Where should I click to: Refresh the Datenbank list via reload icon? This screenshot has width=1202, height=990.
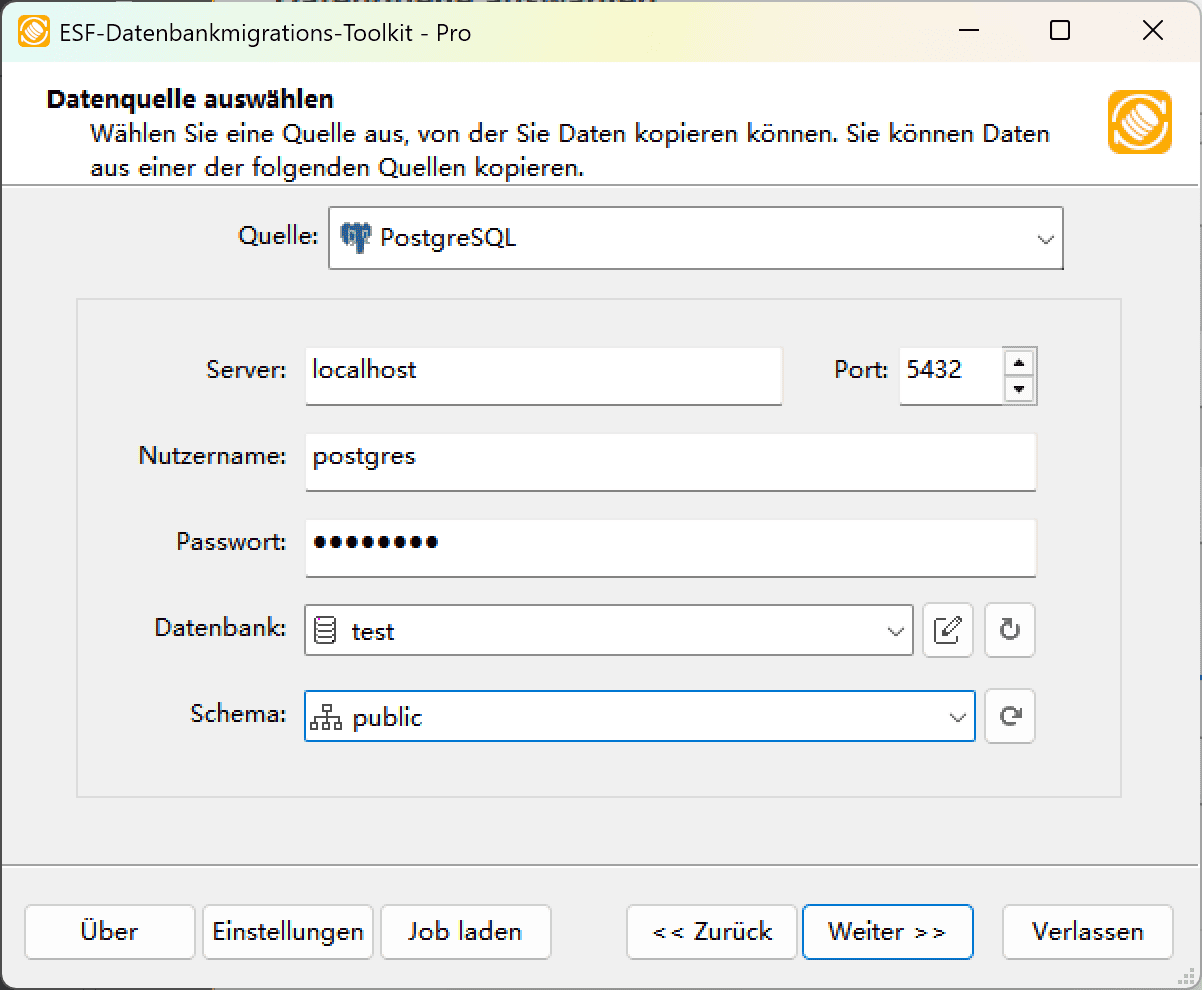click(x=1009, y=630)
